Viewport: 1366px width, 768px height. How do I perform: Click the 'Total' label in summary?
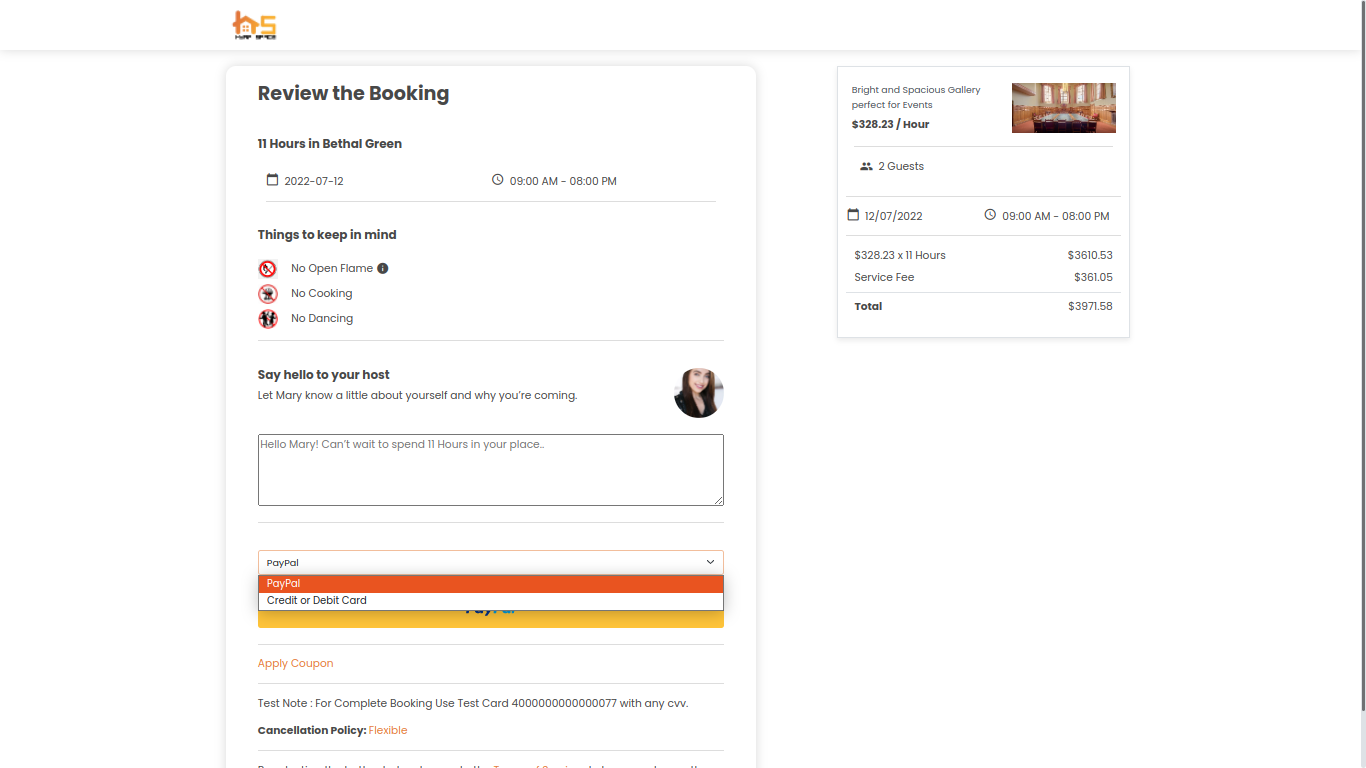point(868,306)
